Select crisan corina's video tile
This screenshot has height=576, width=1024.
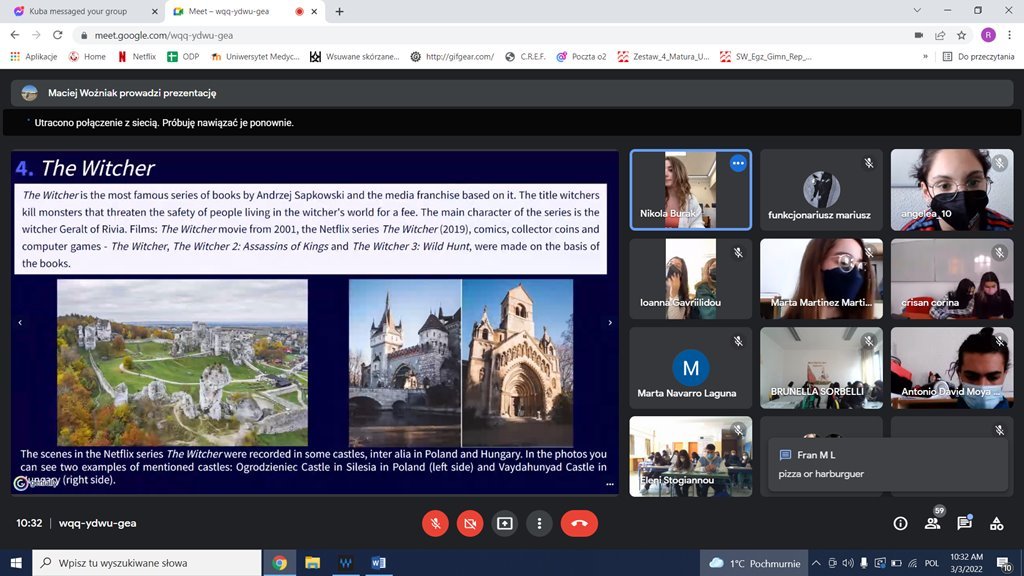click(952, 279)
